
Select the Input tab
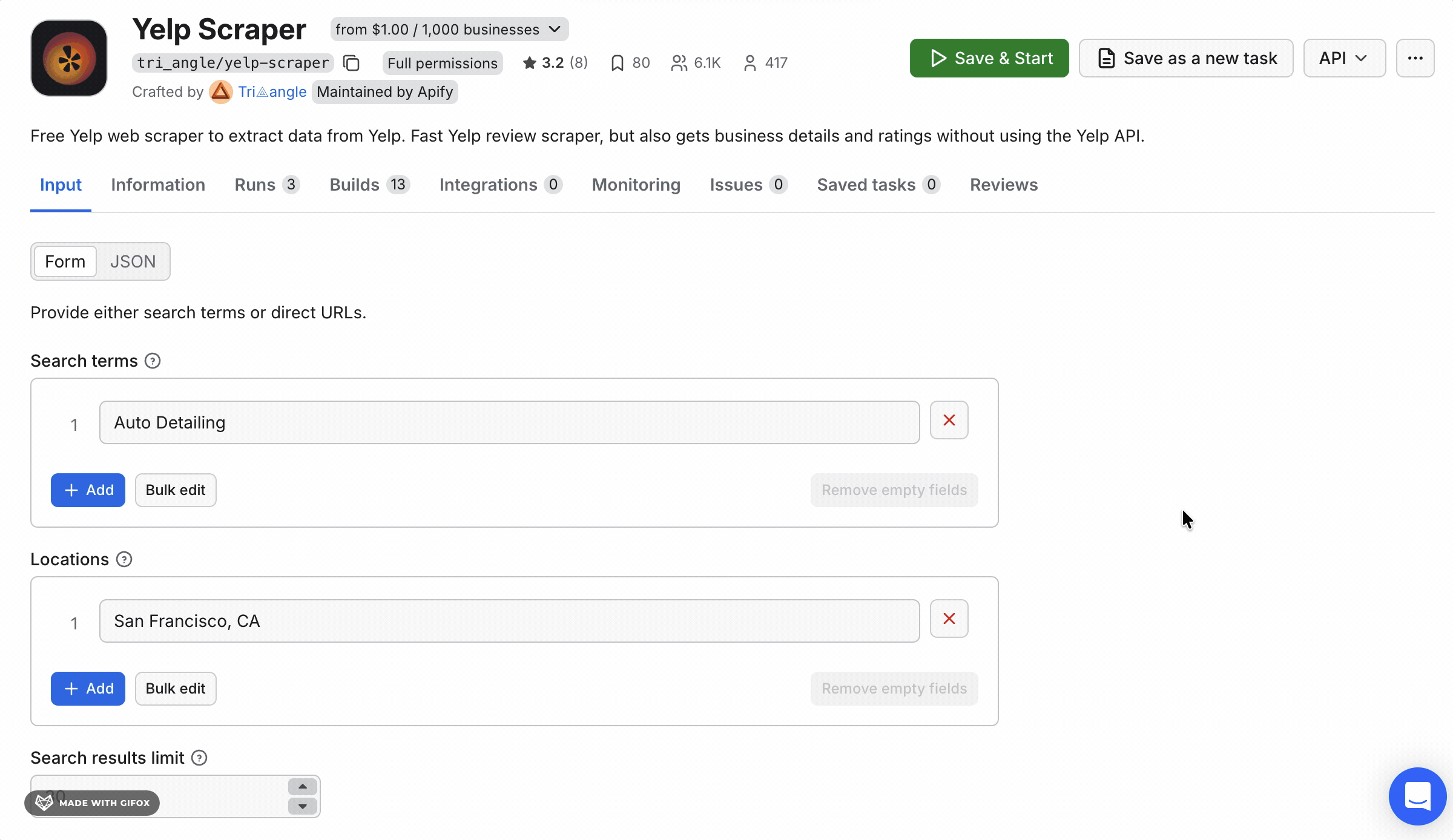pos(61,185)
